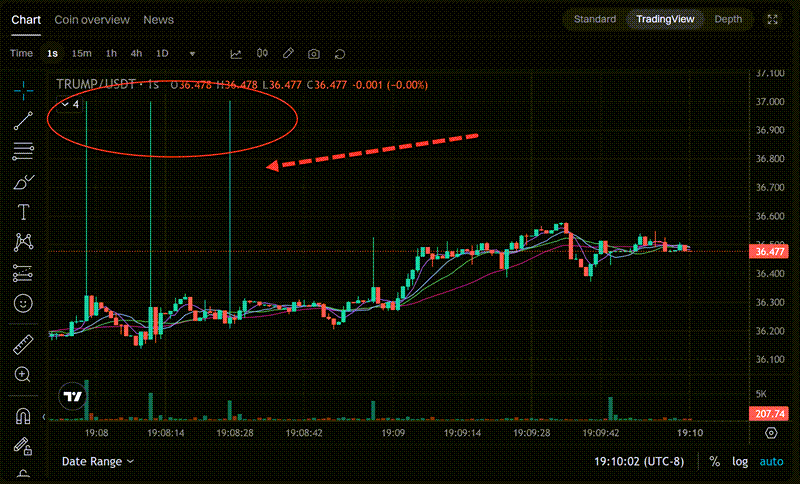The image size is (800, 484).
Task: Toggle percent scale on price axis
Action: click(714, 461)
